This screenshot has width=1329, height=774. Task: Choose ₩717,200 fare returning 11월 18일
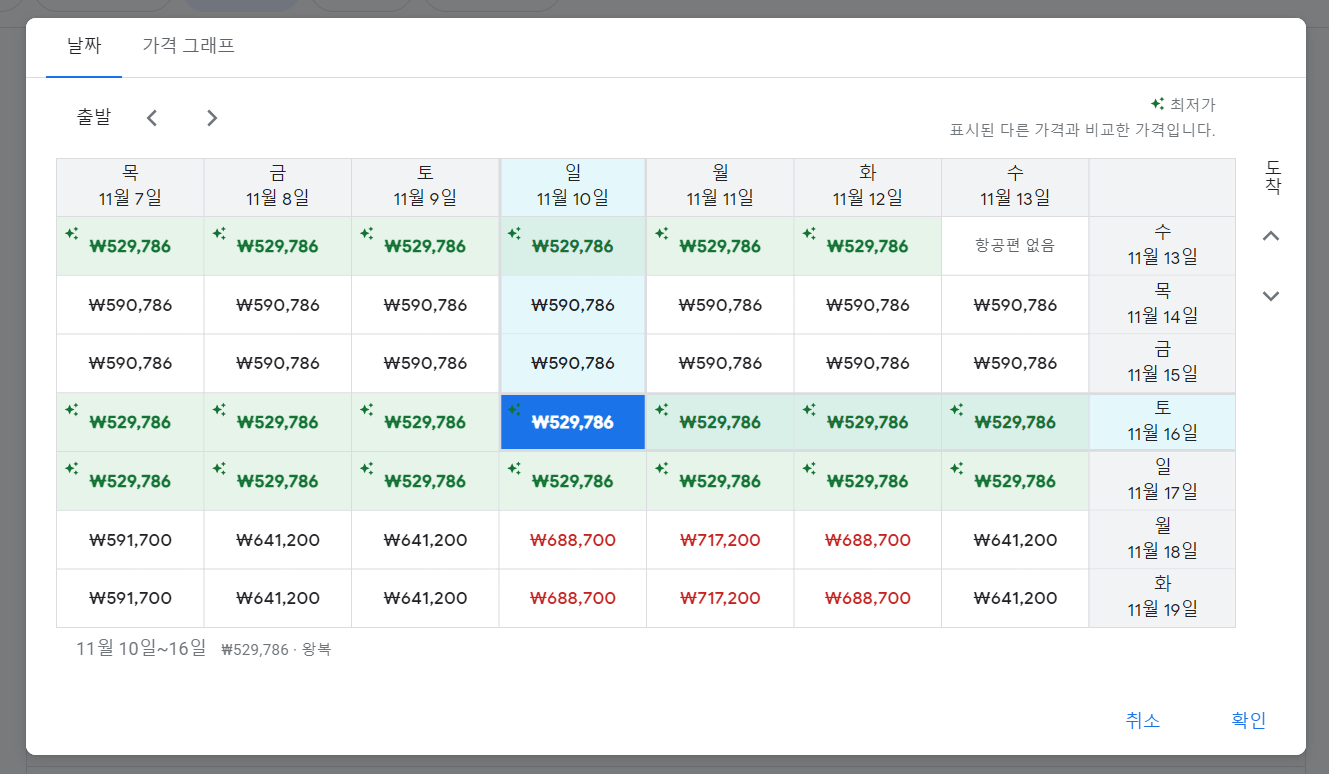(720, 540)
